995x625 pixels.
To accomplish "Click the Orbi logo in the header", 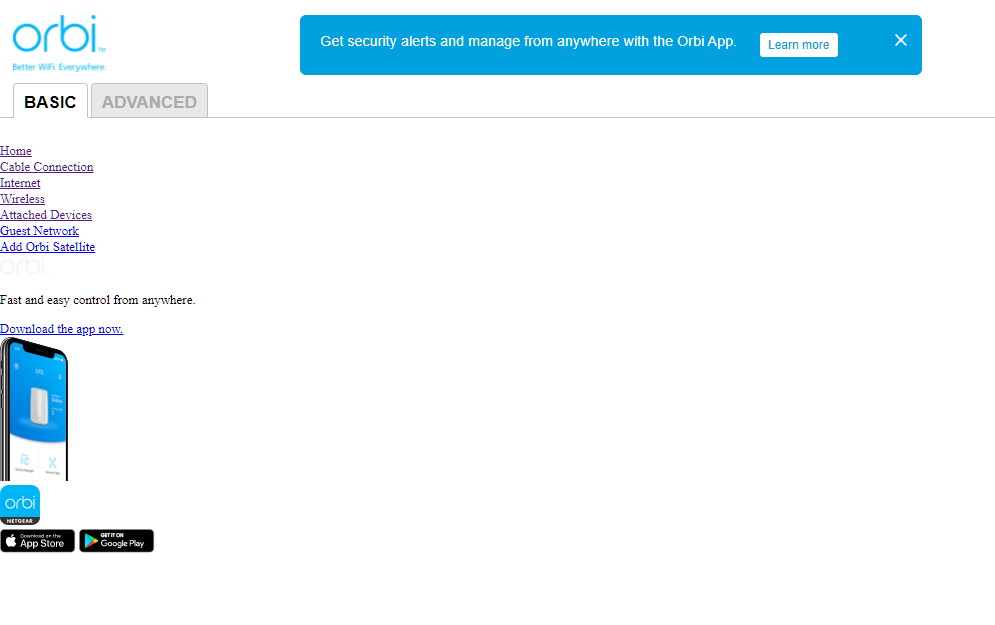I will [59, 43].
